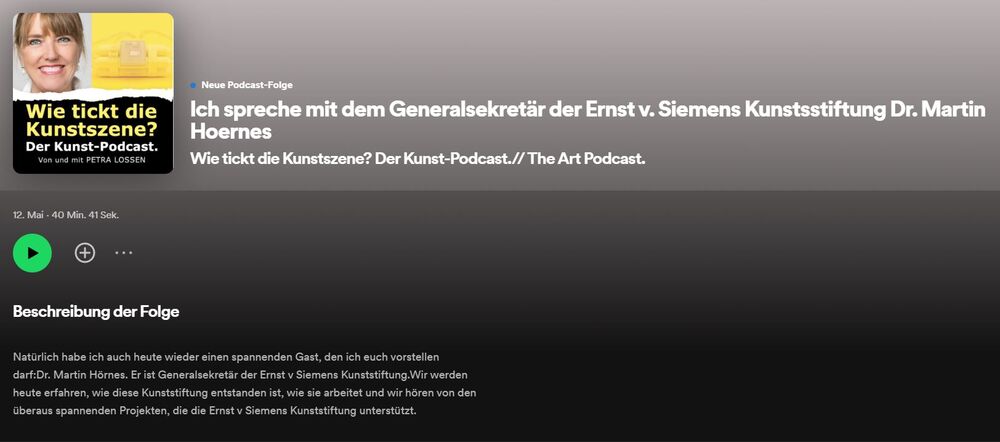Click the episode title about the Generalsekretär
This screenshot has height=442, width=1000.
tap(587, 120)
